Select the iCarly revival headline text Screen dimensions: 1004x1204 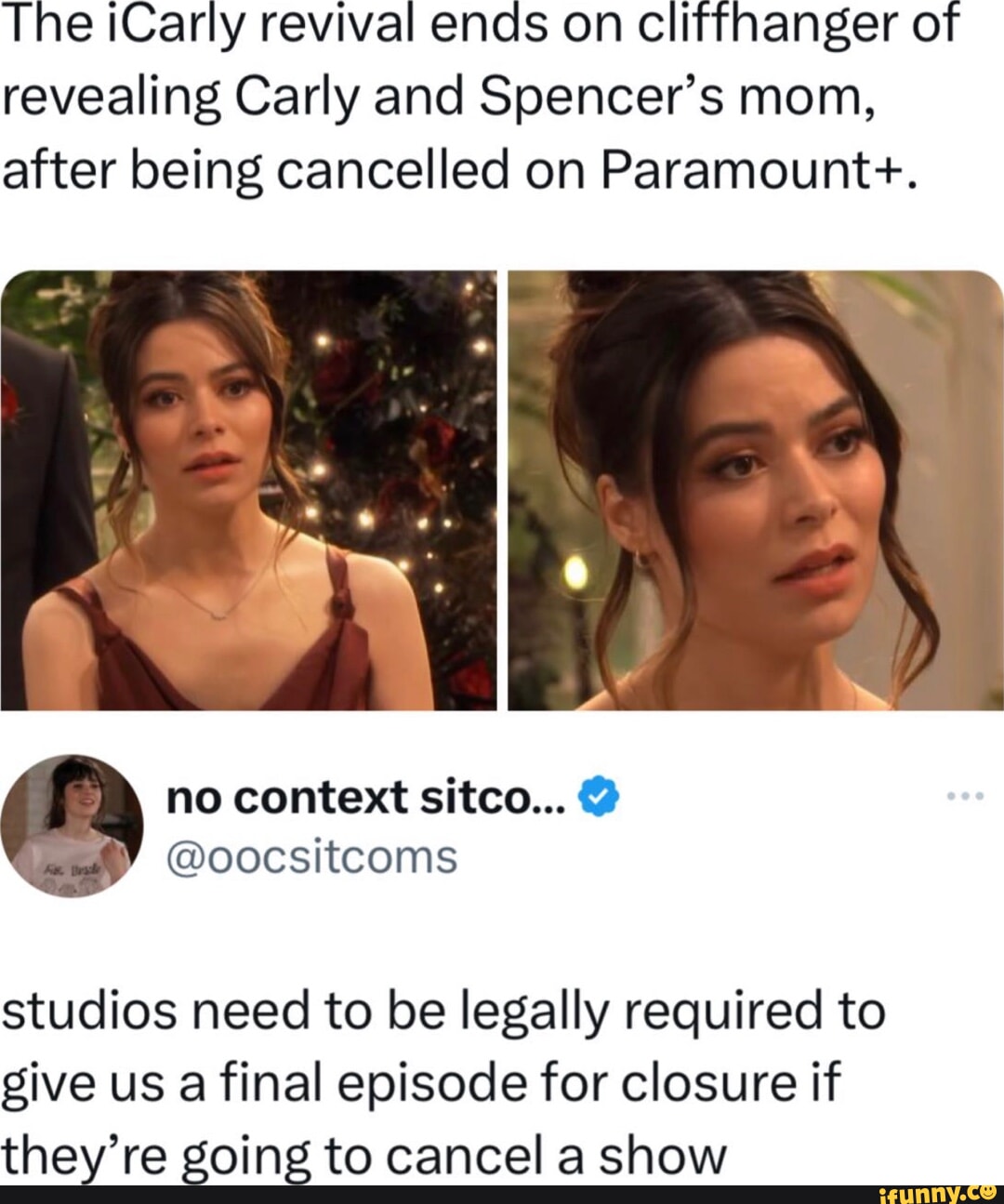coord(481,97)
